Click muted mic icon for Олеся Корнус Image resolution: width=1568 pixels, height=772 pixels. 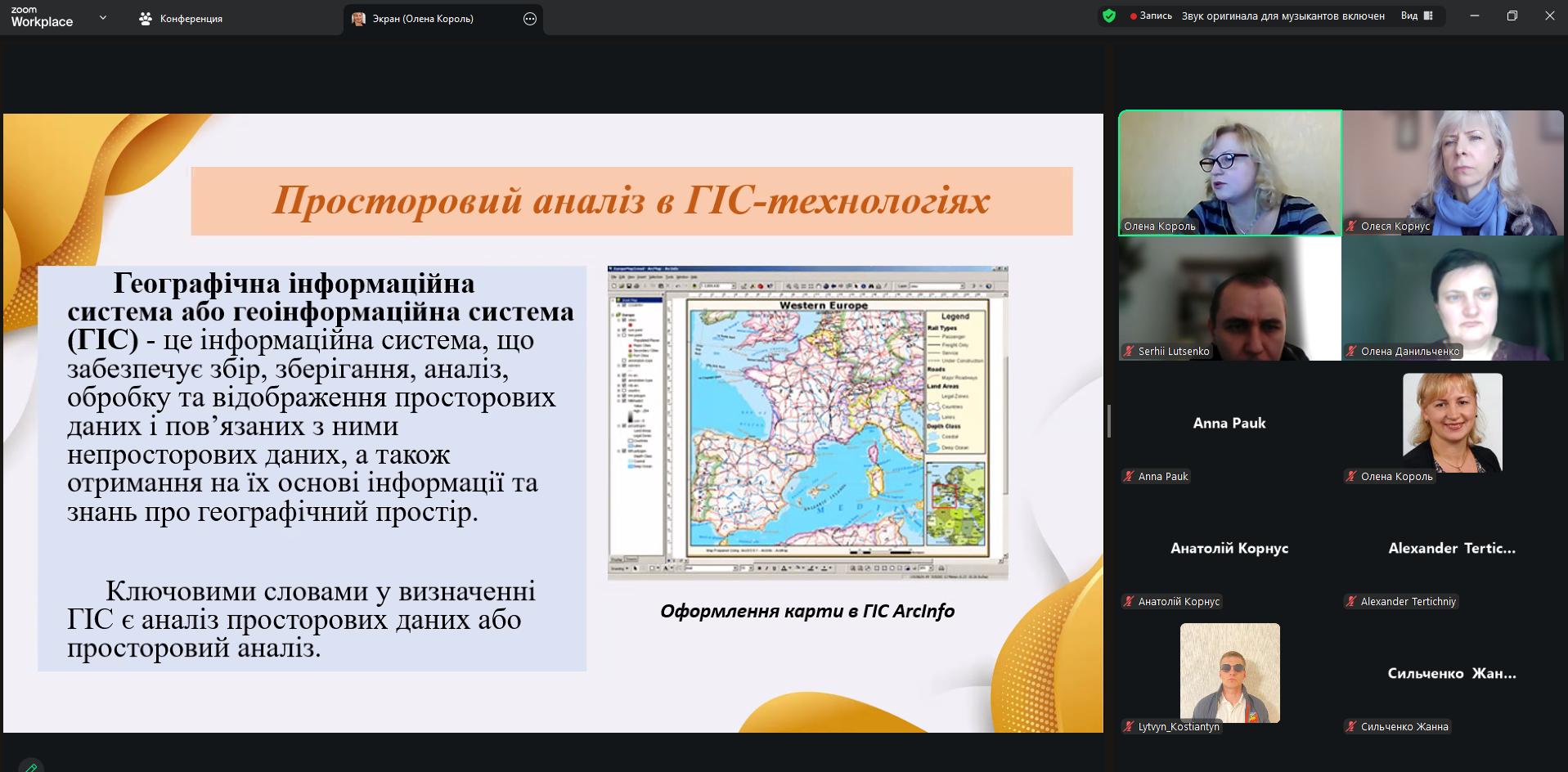tap(1351, 227)
